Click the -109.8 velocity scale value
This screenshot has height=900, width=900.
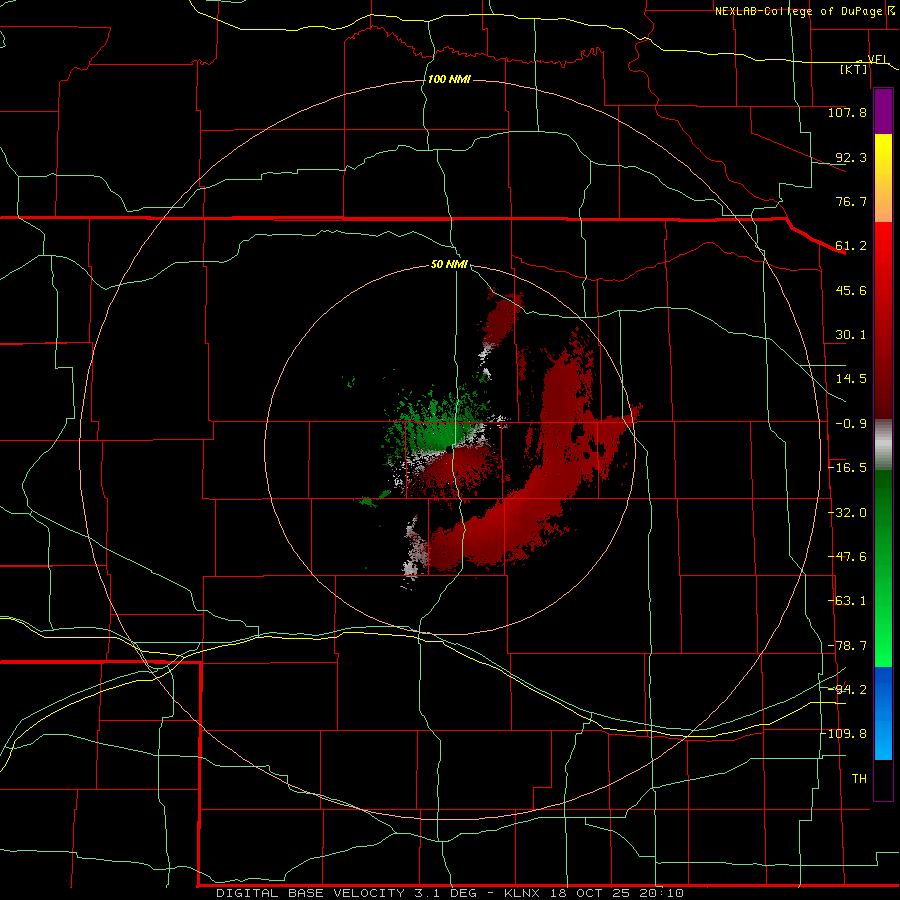[845, 734]
